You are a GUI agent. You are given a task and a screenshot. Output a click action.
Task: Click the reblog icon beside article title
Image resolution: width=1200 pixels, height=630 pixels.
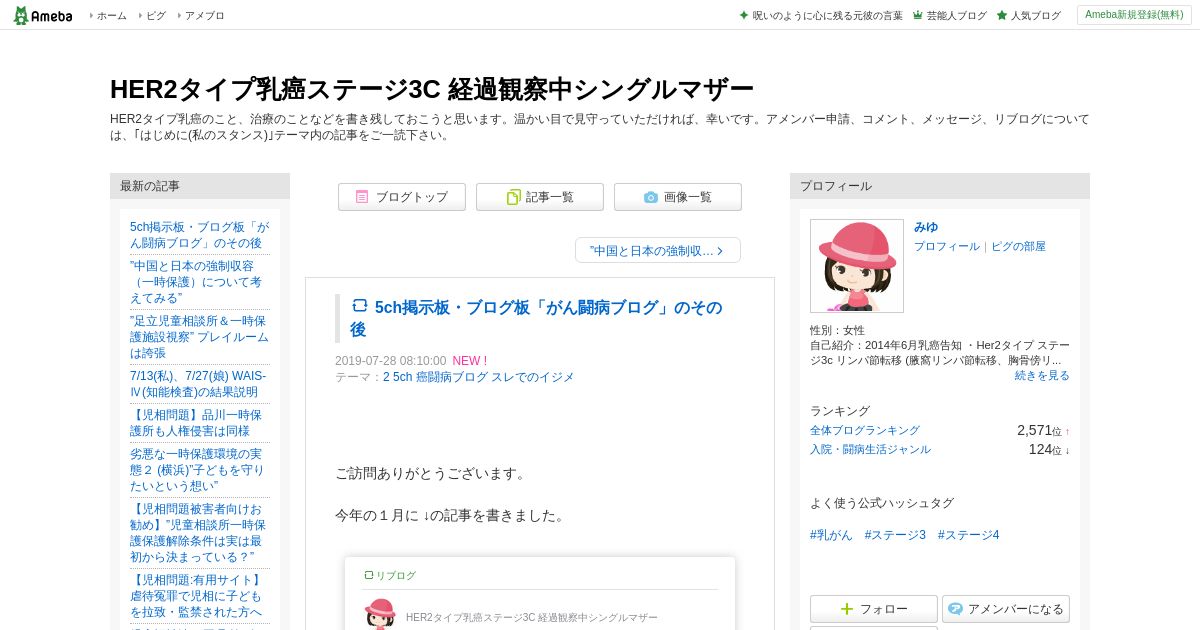point(360,306)
